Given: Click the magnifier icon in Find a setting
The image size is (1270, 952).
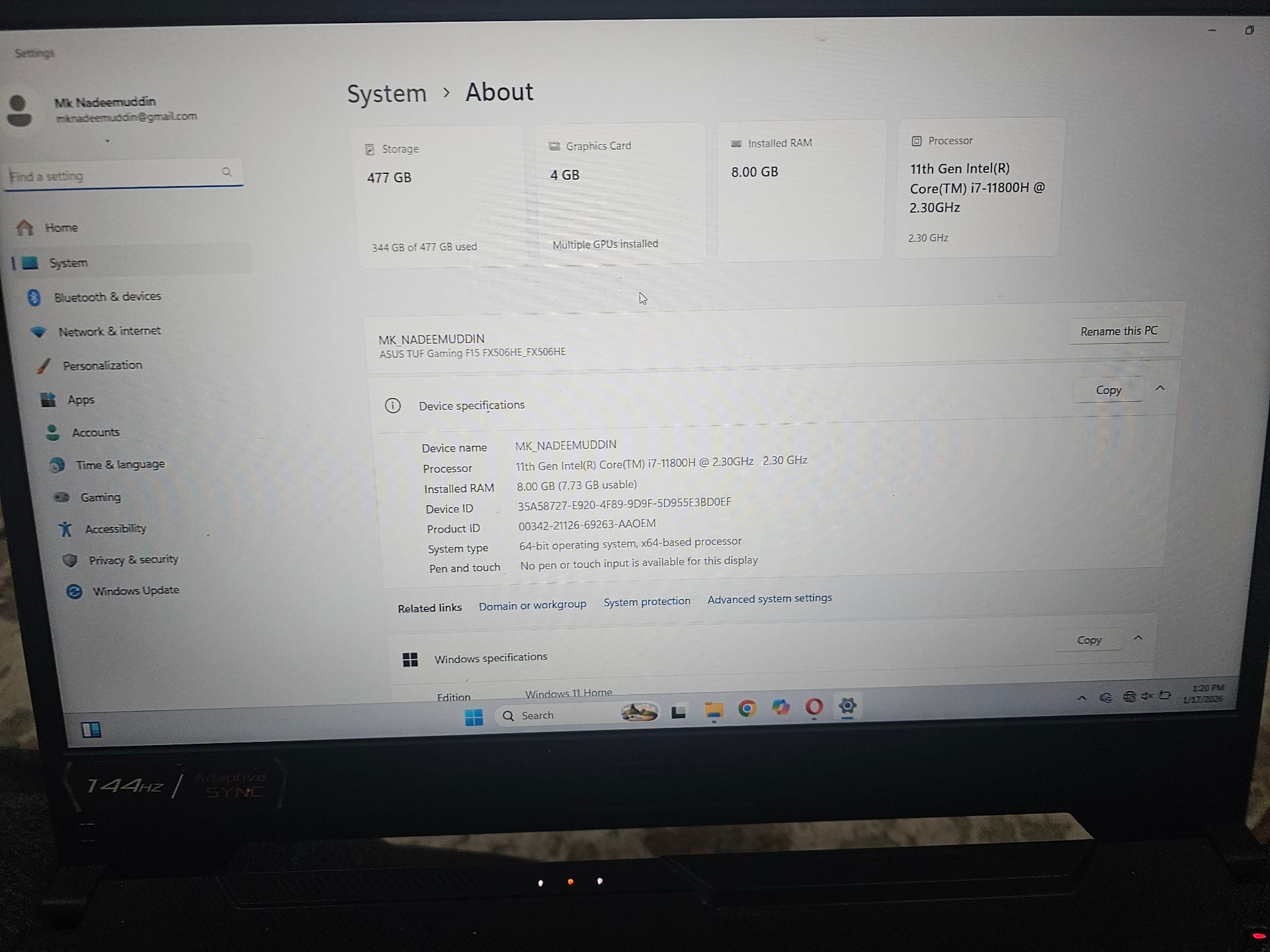Looking at the screenshot, I should [227, 172].
